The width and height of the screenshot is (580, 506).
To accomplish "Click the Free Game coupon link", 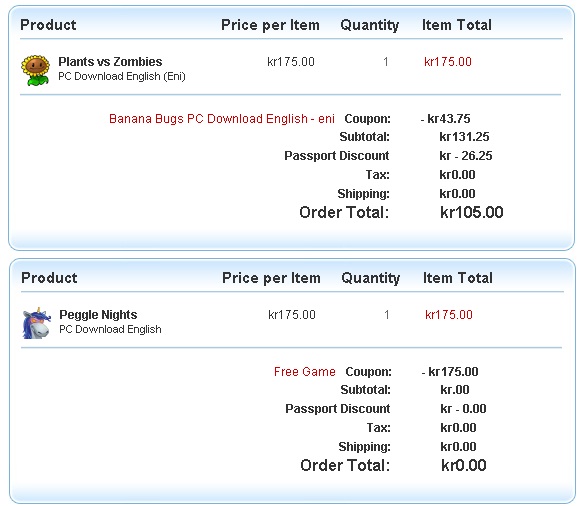I will pyautogui.click(x=304, y=372).
